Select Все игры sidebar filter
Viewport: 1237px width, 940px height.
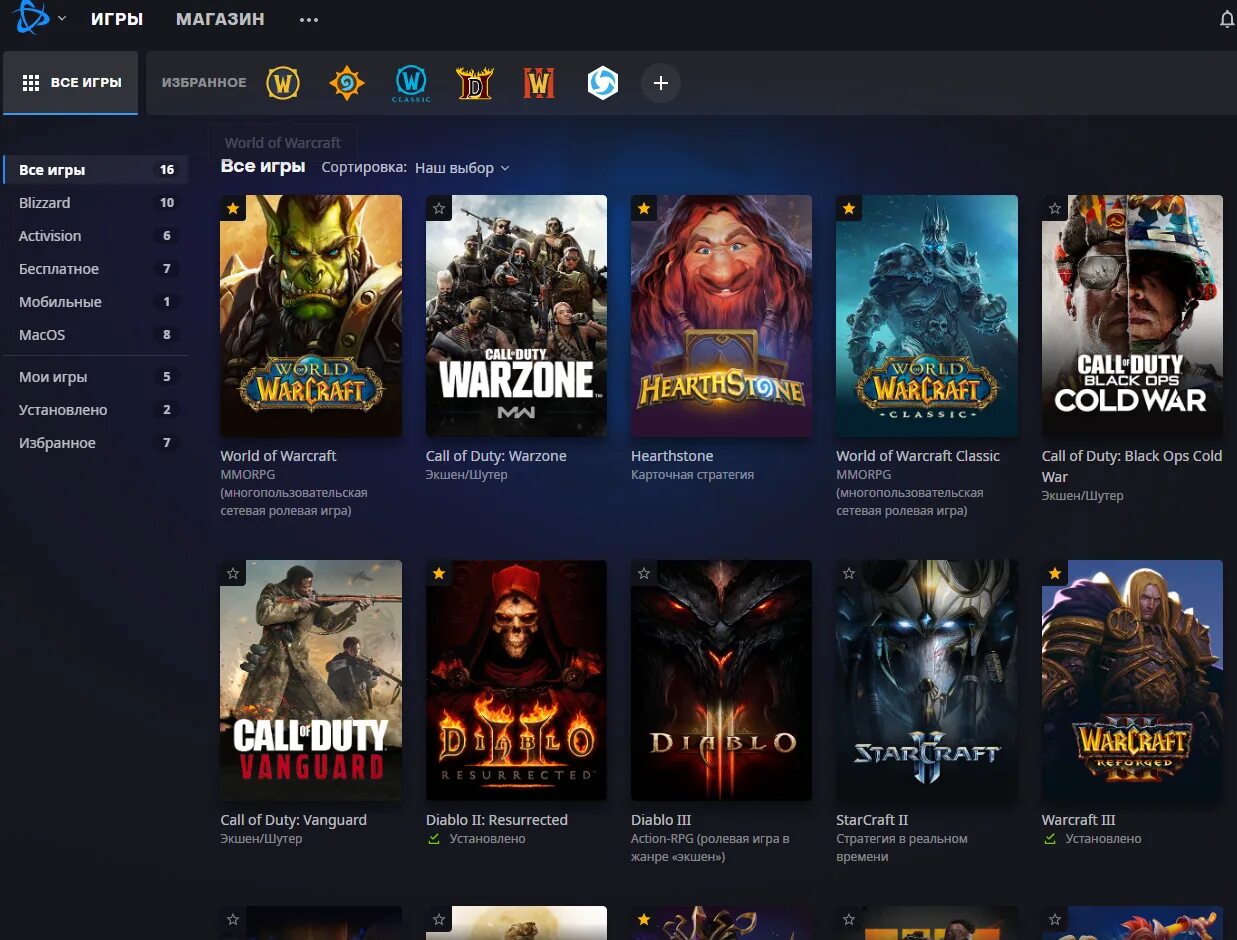pos(96,170)
